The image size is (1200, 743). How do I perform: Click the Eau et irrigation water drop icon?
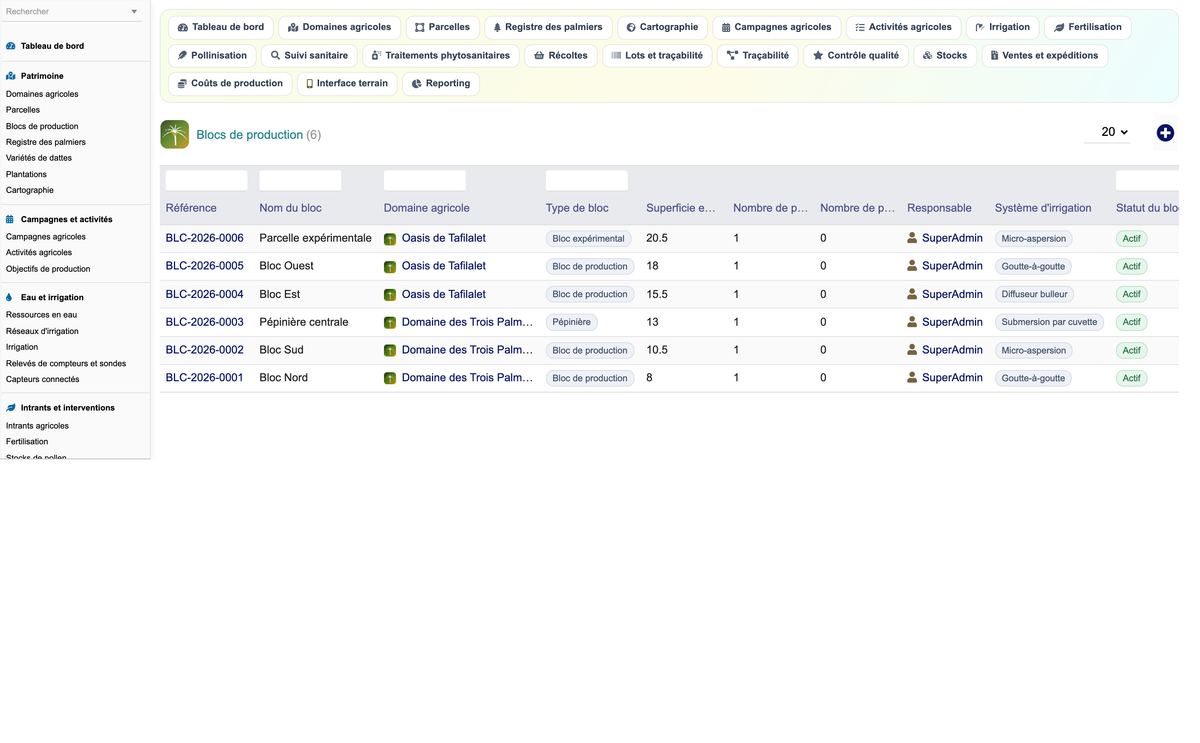click(10, 297)
